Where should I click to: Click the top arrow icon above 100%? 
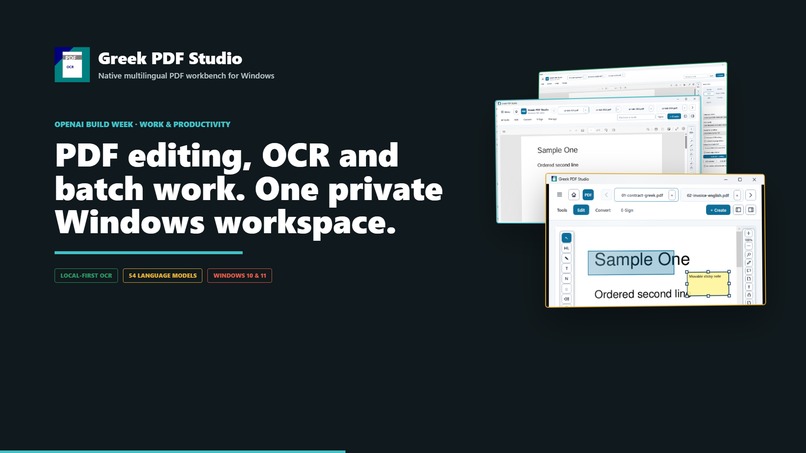point(748,233)
